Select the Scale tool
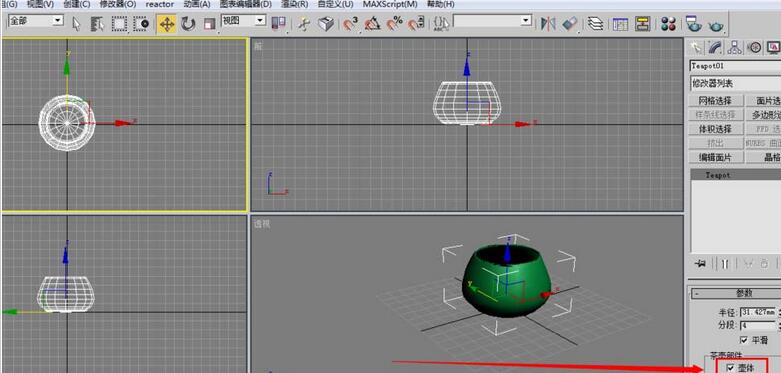Viewport: 781px width, 373px height. (x=209, y=23)
